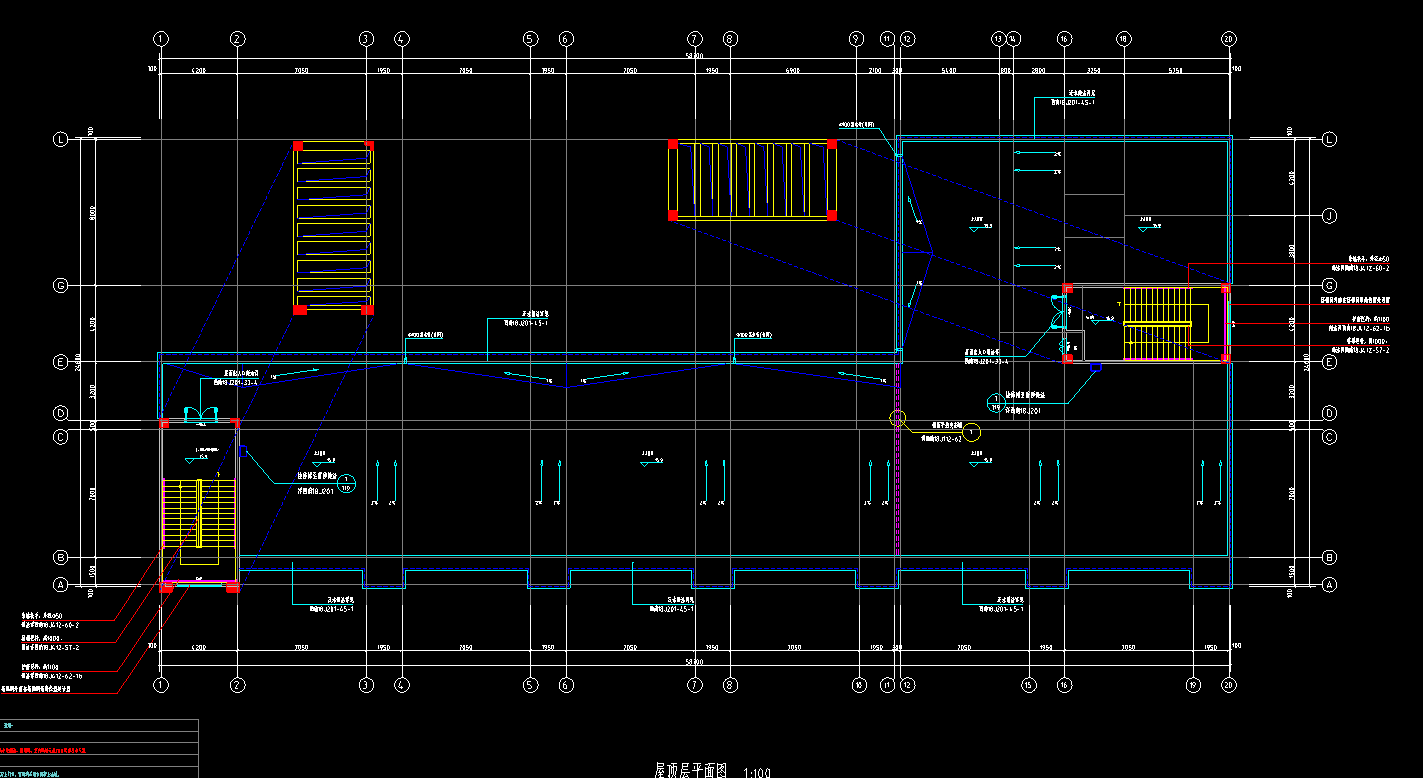Select the yellow staircase in the left stairwell
This screenshot has width=1423, height=778.
200,513
